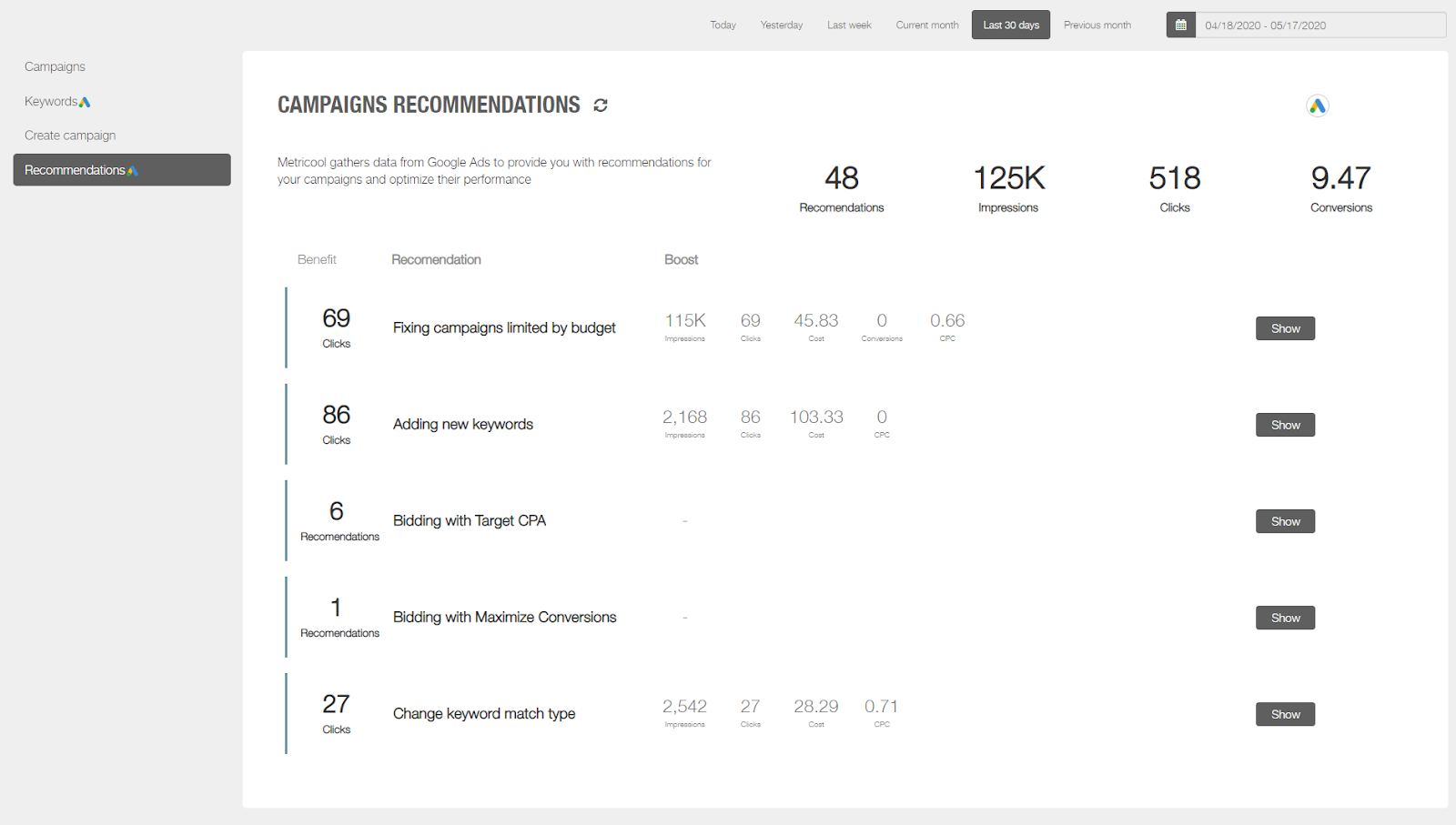Screen dimensions: 1456x825
Task: Select the Last 30 days range
Action: 1011,25
